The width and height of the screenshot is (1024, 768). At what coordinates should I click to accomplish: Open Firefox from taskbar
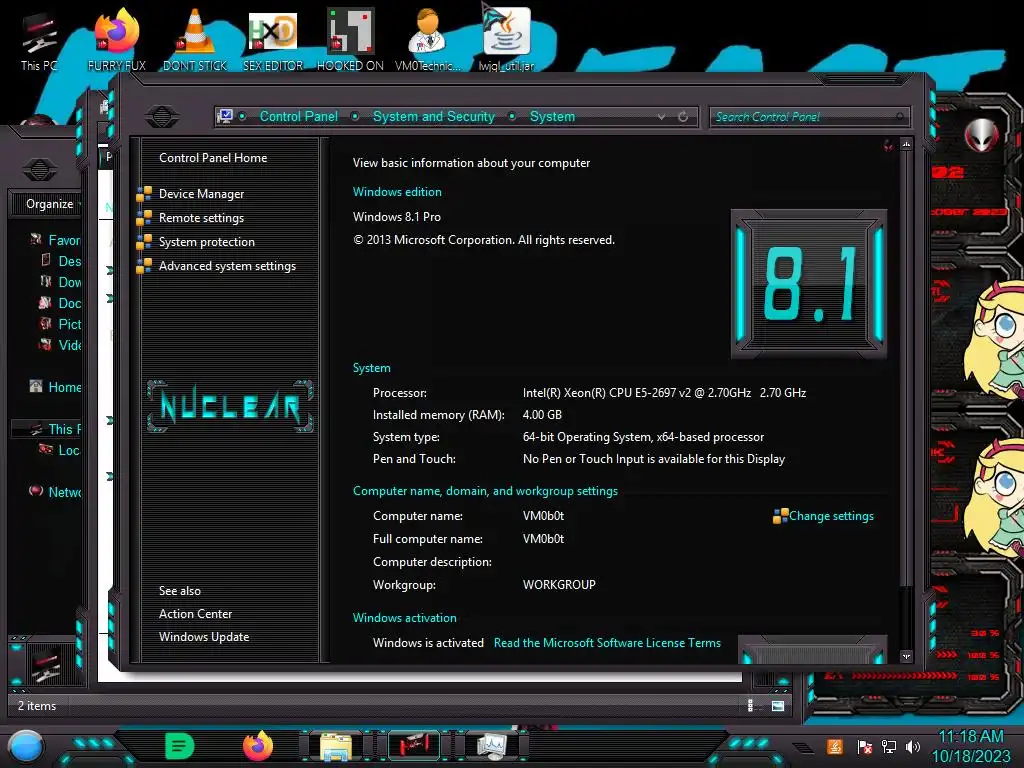click(x=258, y=746)
